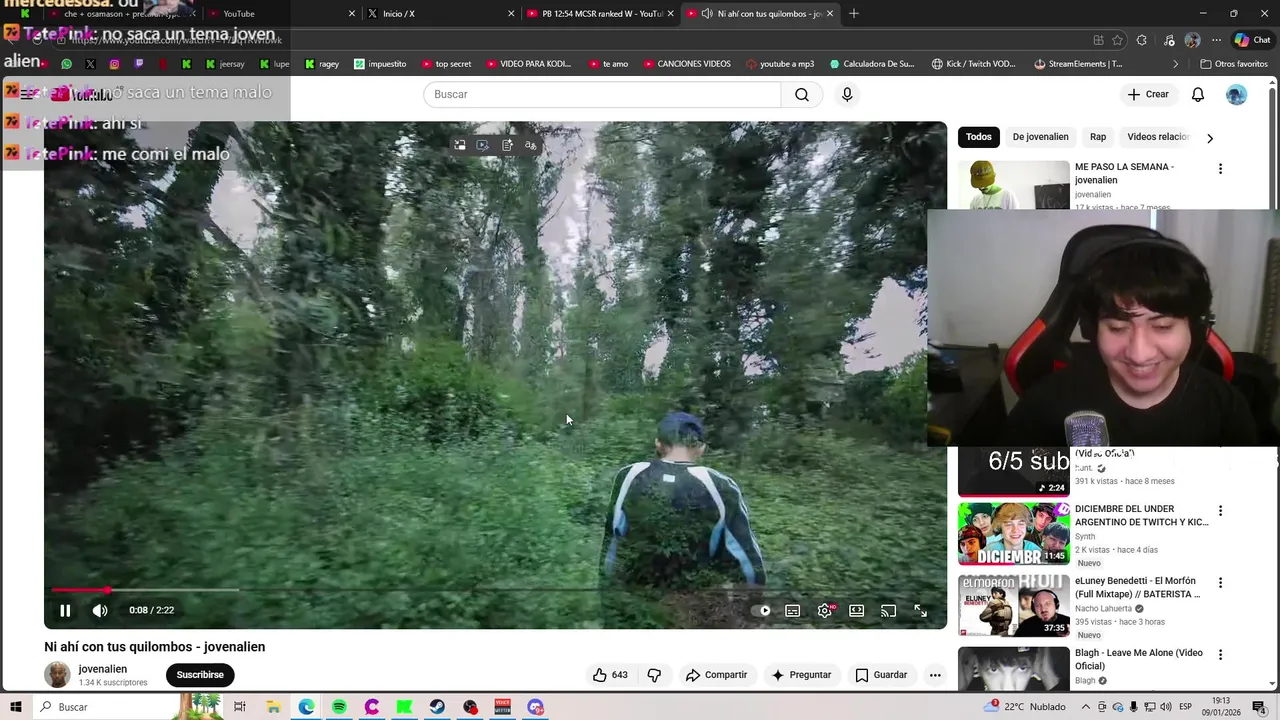The height and width of the screenshot is (720, 1280).
Task: Open DICIEMBRE DEL UNDER ARGENTINO video title
Action: tap(1141, 515)
